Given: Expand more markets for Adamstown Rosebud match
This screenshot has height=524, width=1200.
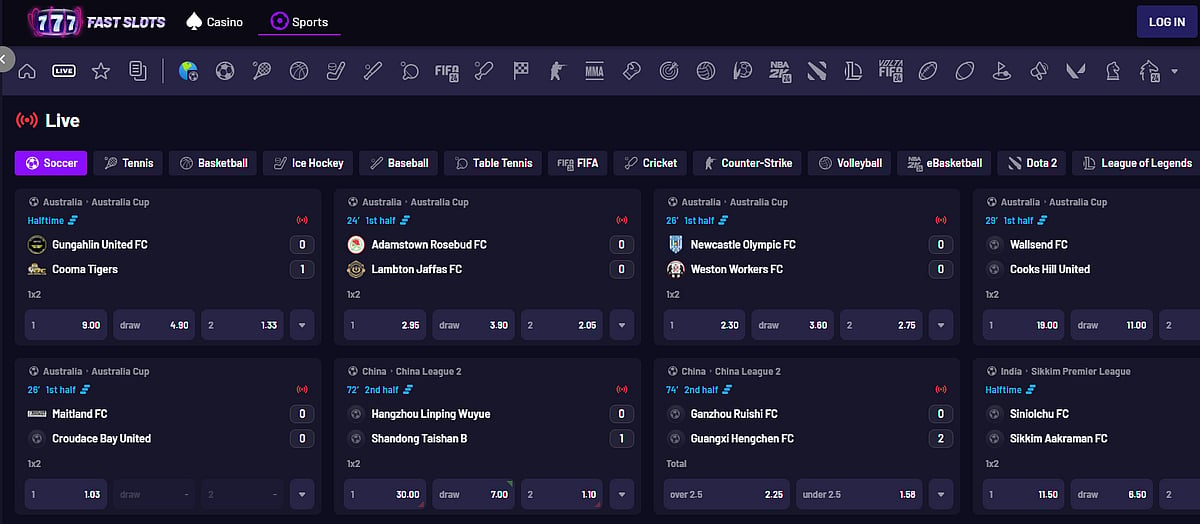Looking at the screenshot, I should tap(621, 325).
